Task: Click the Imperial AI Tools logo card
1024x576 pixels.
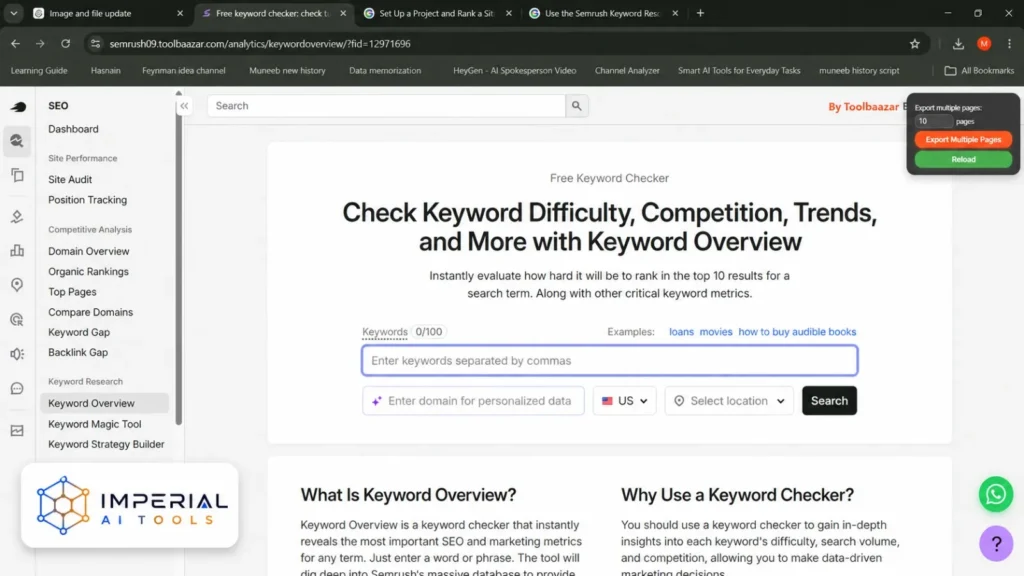Action: [x=129, y=505]
